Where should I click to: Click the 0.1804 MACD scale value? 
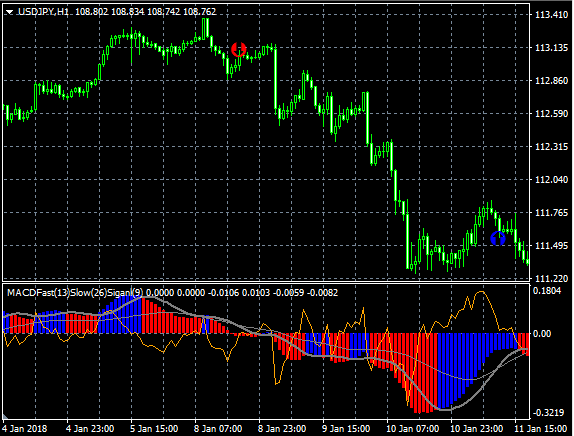coord(547,291)
